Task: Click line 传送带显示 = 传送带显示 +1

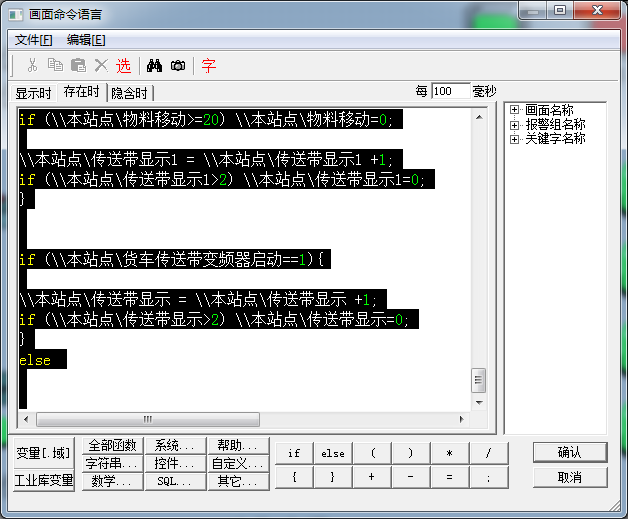Action: pyautogui.click(x=203, y=299)
